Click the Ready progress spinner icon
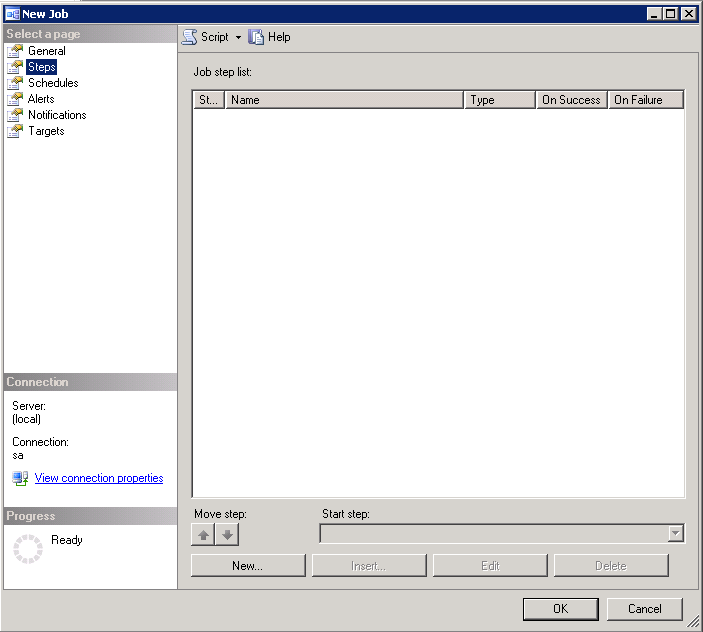 [x=28, y=549]
